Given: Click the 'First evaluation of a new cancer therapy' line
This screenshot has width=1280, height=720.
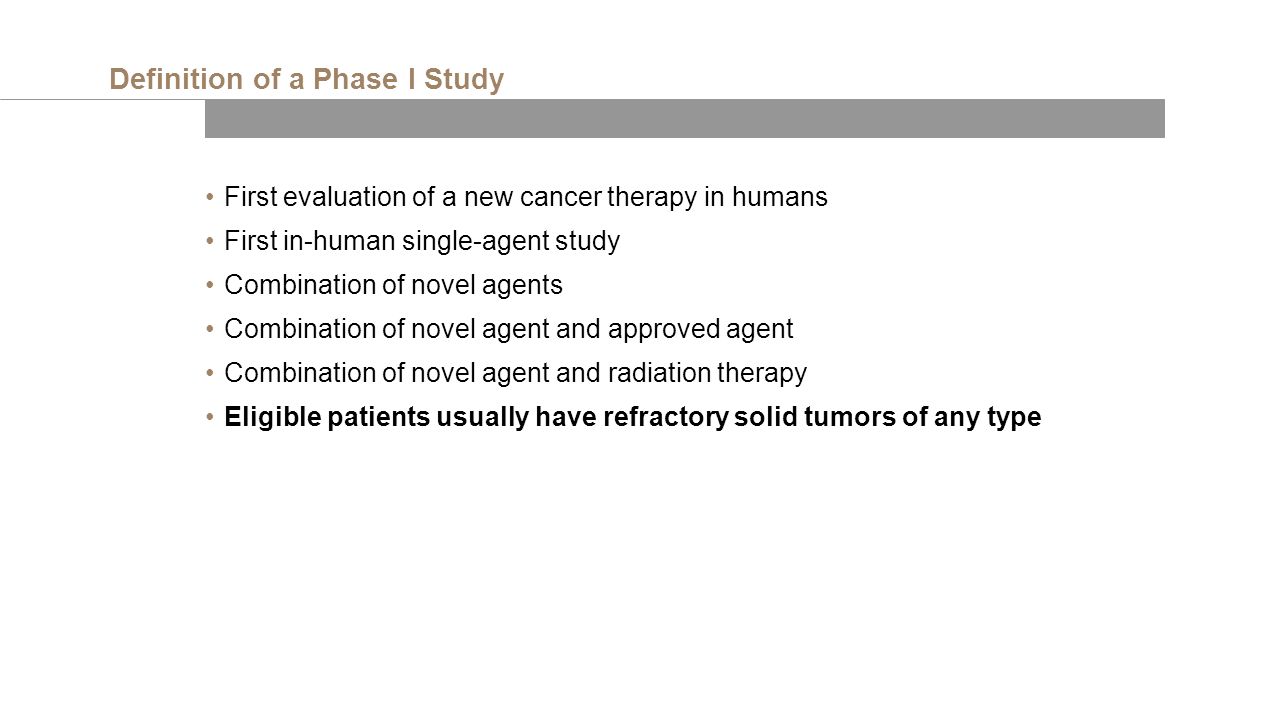Looking at the screenshot, I should (526, 198).
